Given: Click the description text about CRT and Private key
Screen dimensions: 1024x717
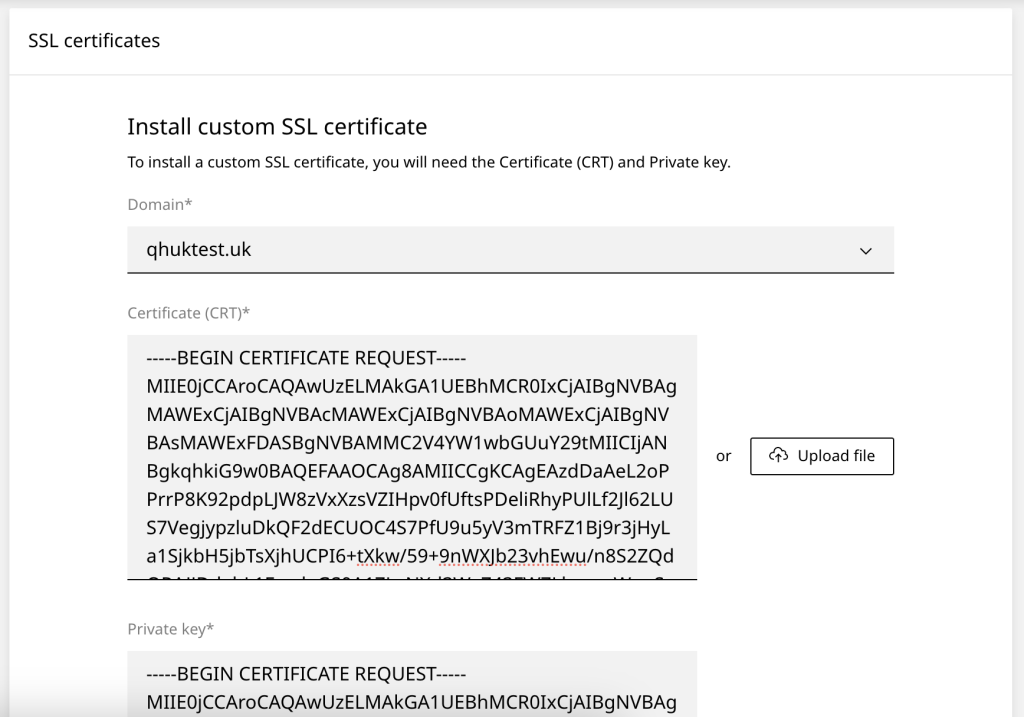Looking at the screenshot, I should tap(429, 162).
